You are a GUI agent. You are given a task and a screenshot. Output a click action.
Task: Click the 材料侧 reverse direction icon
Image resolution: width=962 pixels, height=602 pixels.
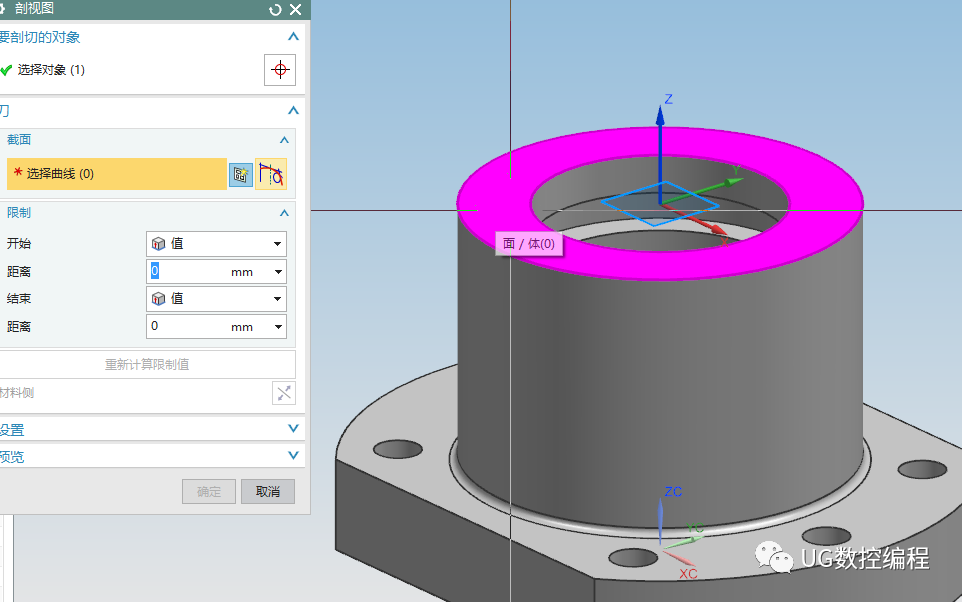(x=284, y=393)
